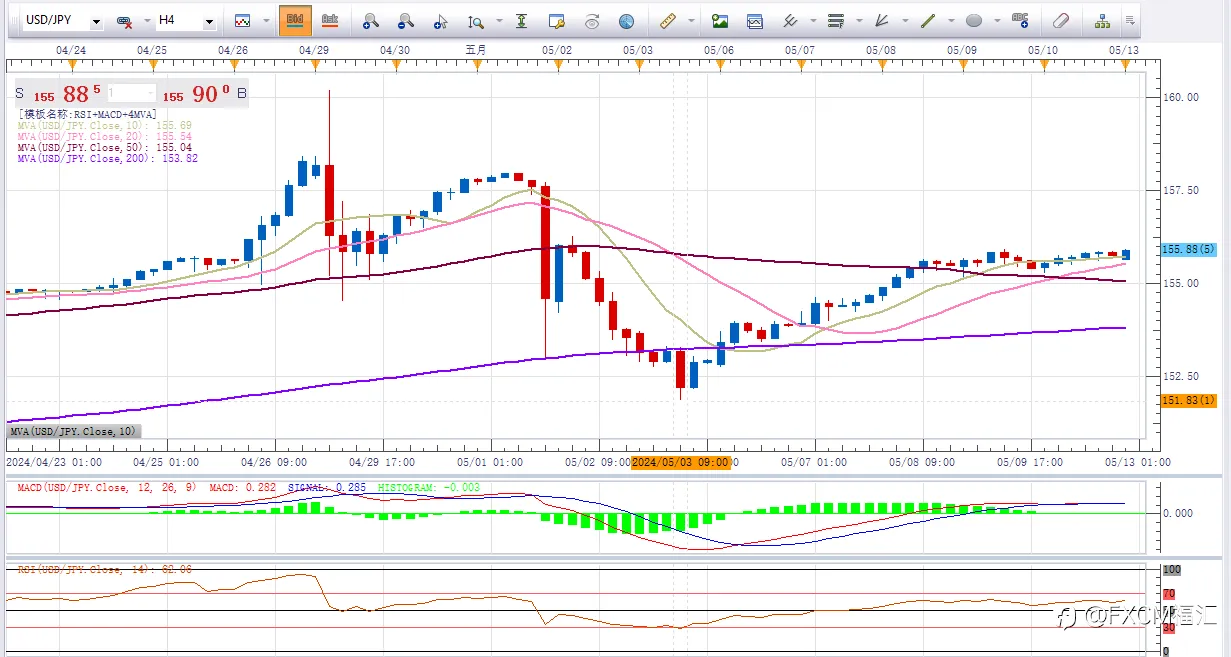
Task: Click the zoom in magnifier icon
Action: [370, 21]
